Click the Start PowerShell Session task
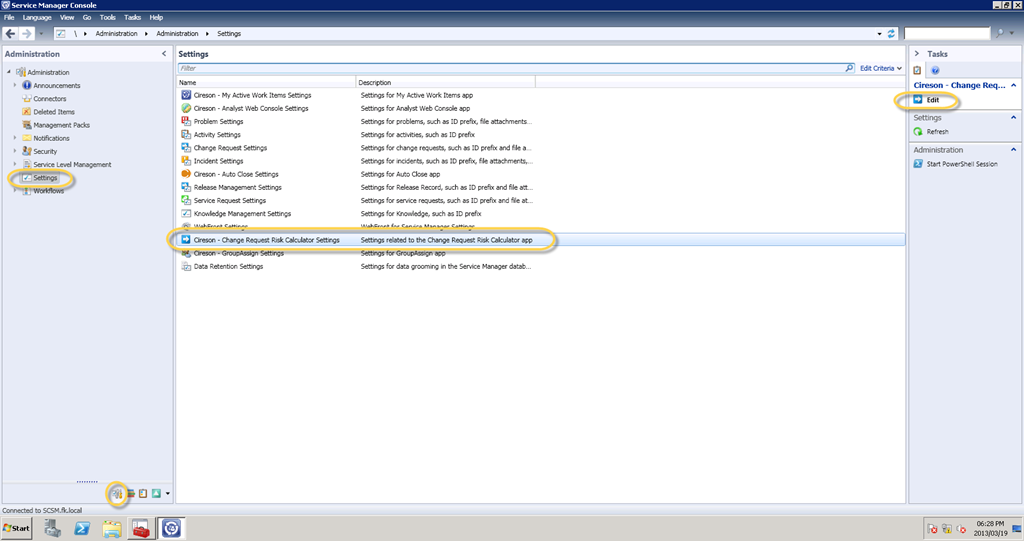Image resolution: width=1024 pixels, height=541 pixels. click(x=961, y=164)
